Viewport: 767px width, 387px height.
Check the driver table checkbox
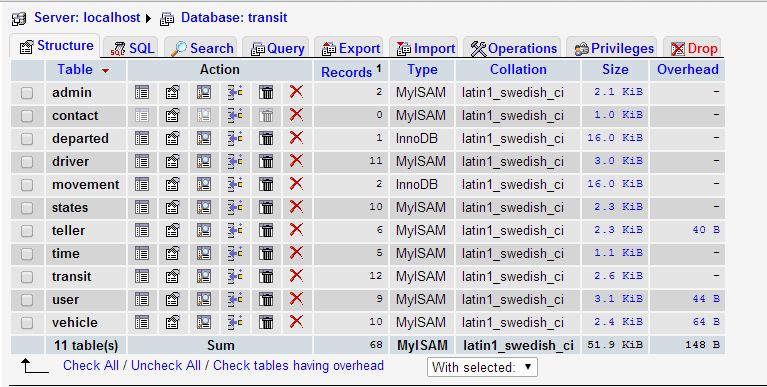click(27, 162)
